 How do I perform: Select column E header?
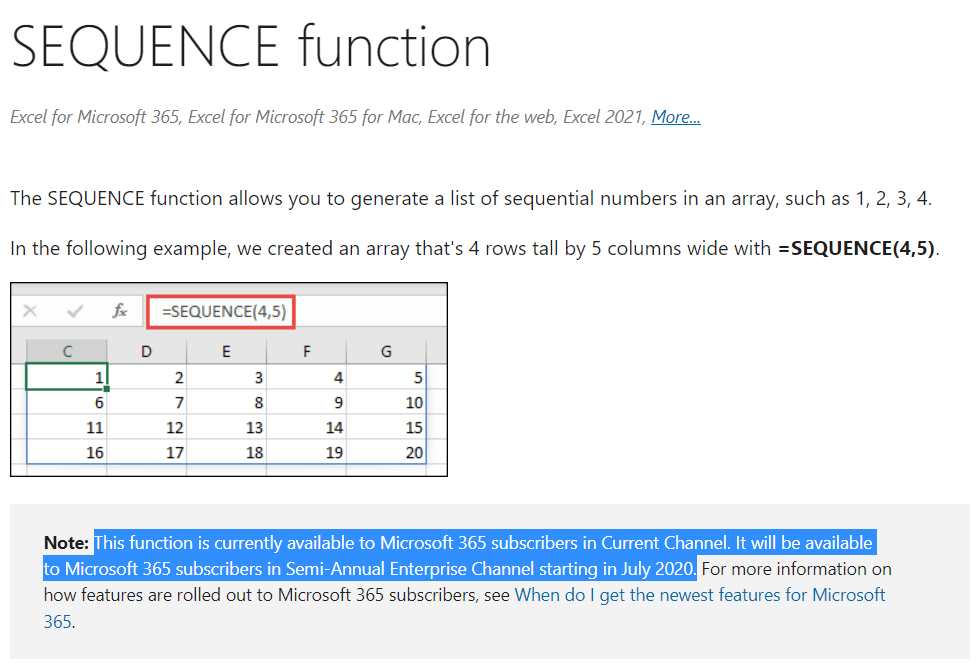coord(226,352)
